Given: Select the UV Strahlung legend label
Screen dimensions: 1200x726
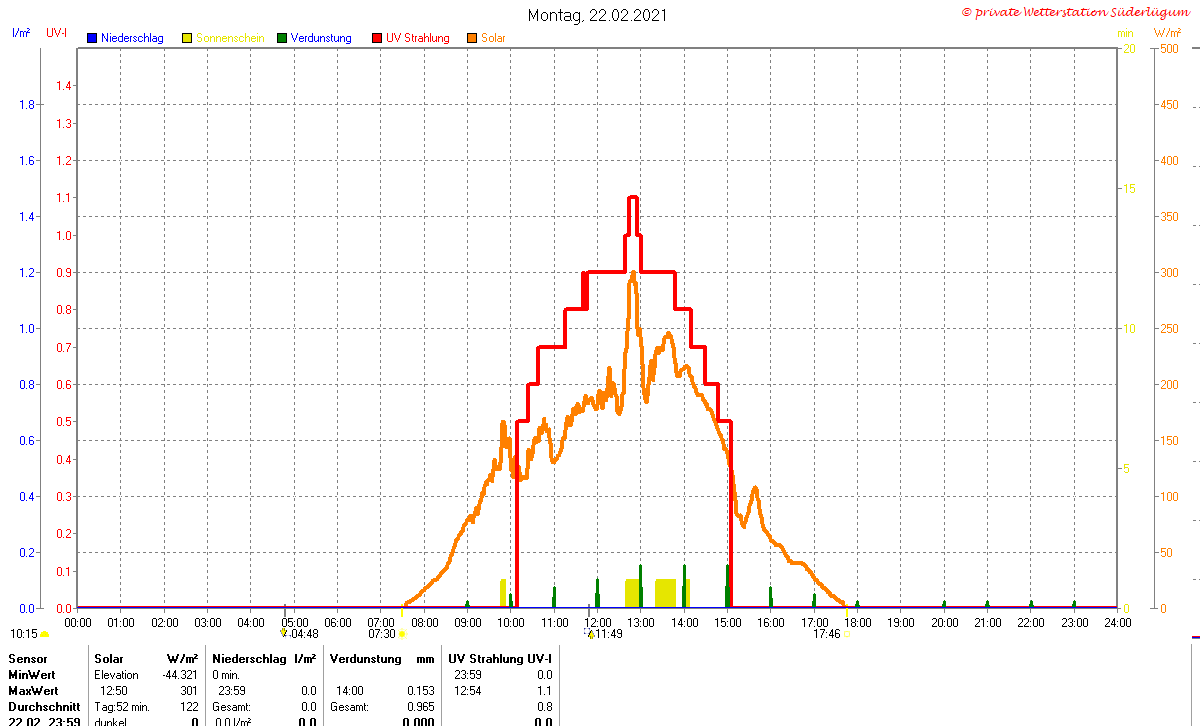Looking at the screenshot, I should pyautogui.click(x=418, y=38).
